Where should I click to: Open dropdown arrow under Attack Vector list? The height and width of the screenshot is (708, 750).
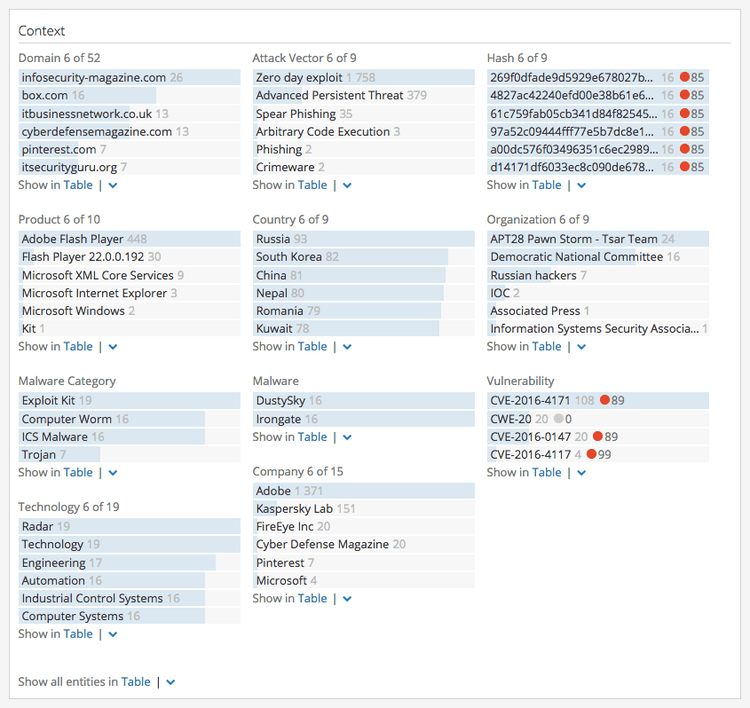point(347,185)
